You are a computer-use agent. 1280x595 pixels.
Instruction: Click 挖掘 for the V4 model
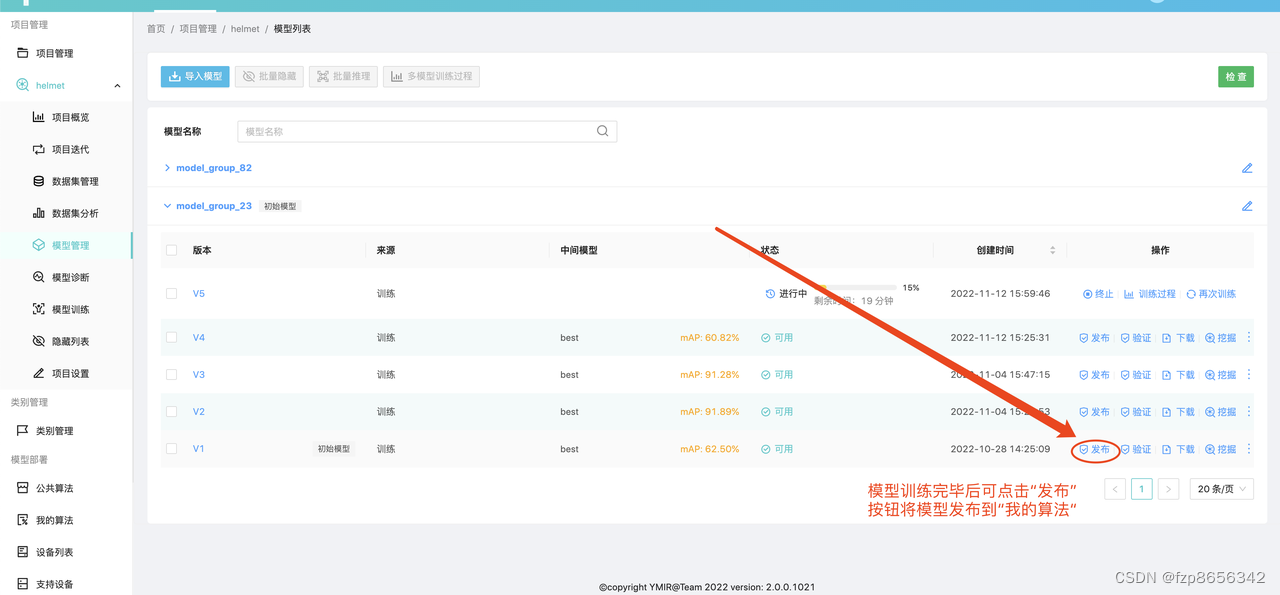pos(1221,338)
